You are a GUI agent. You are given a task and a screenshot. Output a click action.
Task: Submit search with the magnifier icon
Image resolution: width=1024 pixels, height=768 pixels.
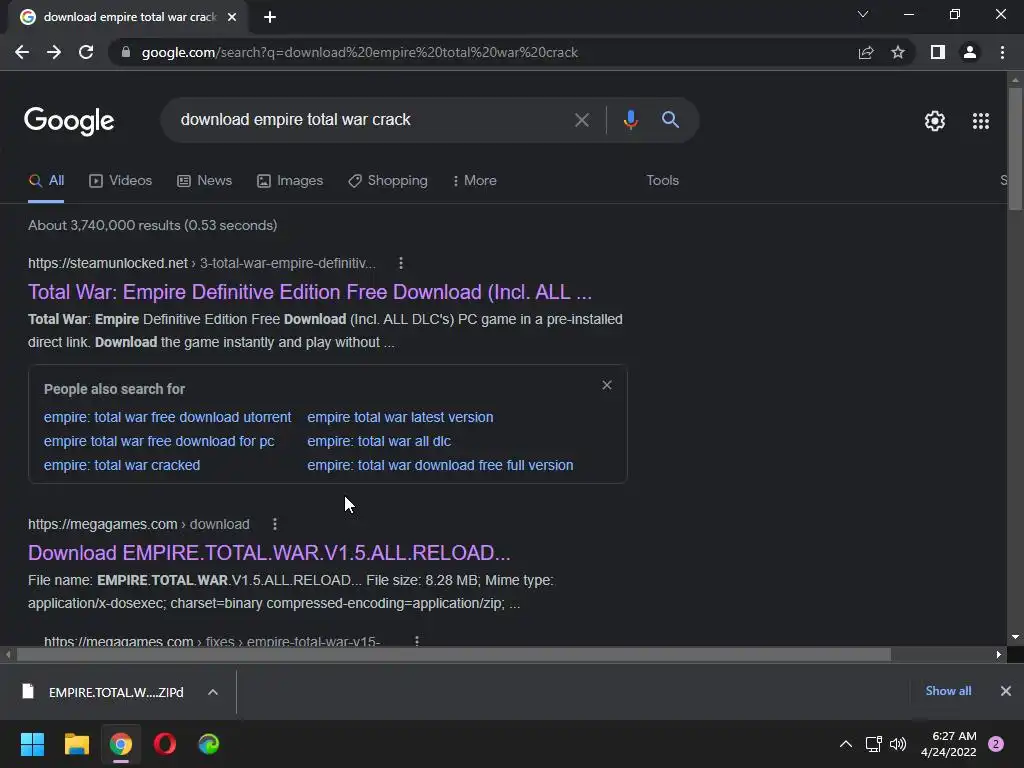pos(670,120)
